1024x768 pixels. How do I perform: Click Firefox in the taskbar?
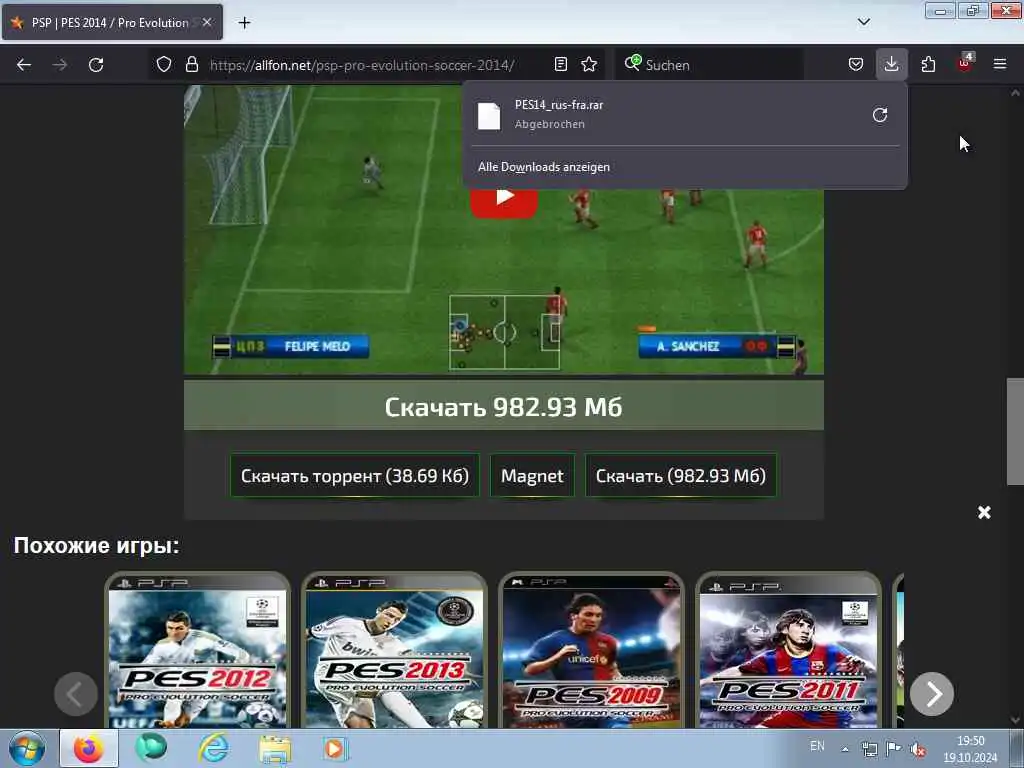pyautogui.click(x=89, y=748)
